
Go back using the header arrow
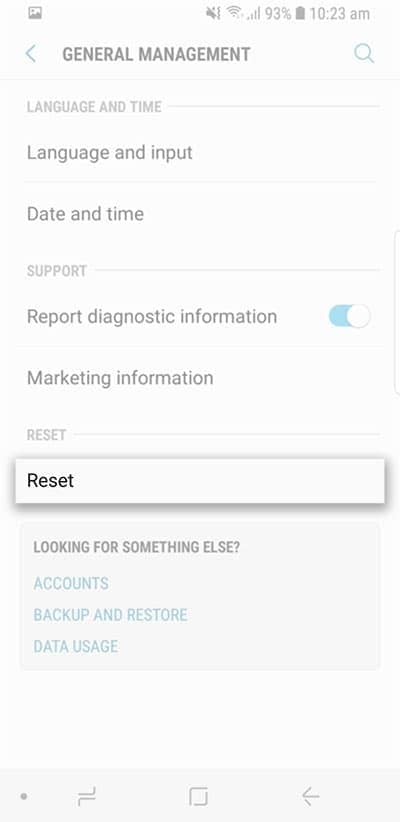pyautogui.click(x=31, y=53)
